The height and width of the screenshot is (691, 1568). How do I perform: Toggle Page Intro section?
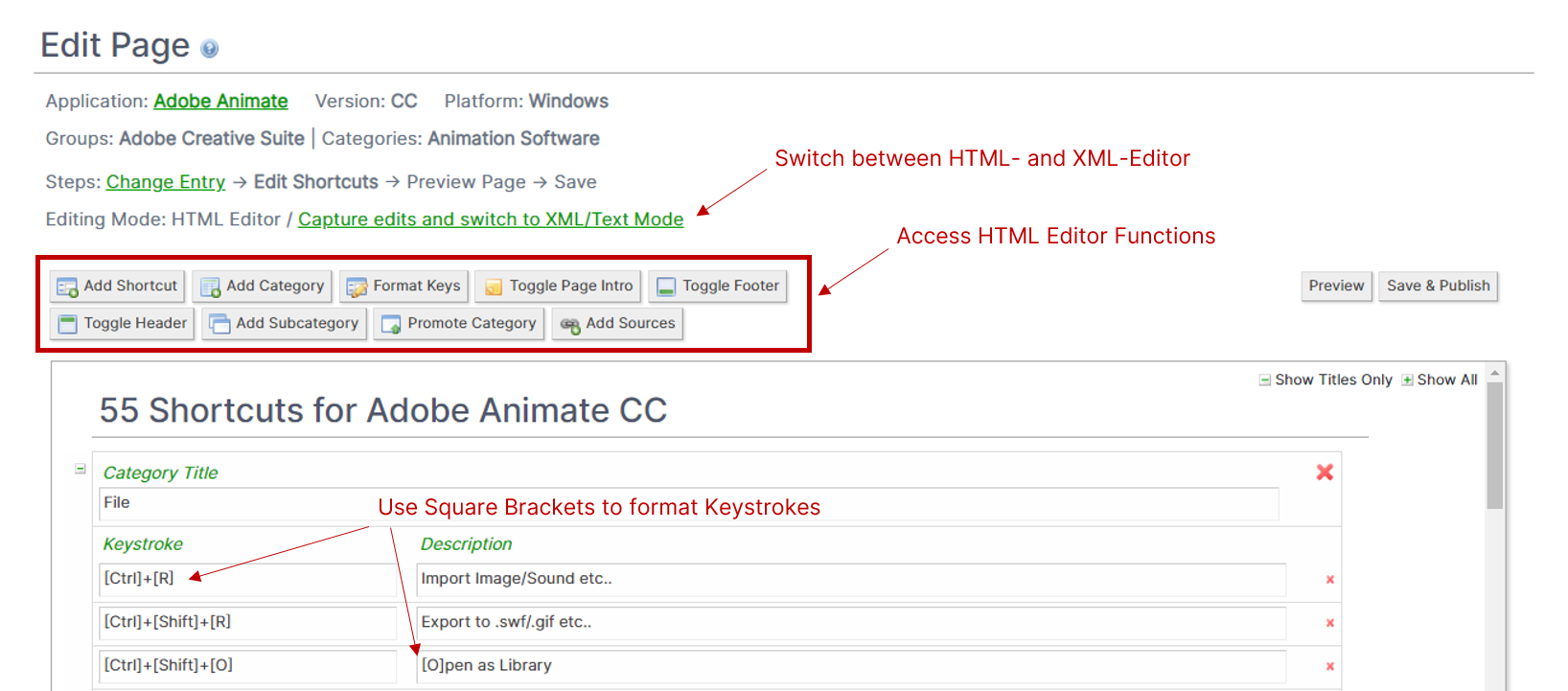(558, 286)
